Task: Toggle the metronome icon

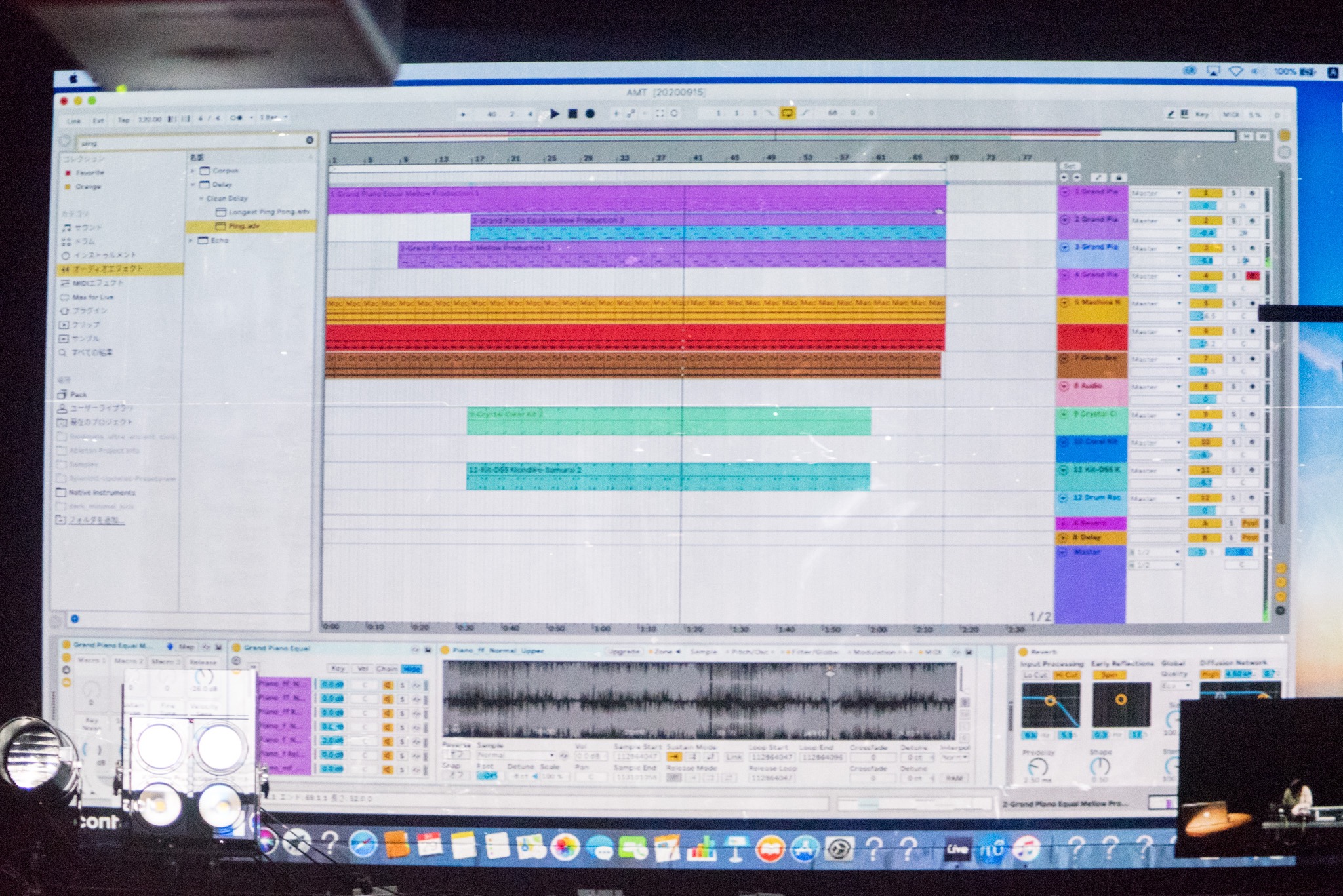Action: [x=237, y=119]
